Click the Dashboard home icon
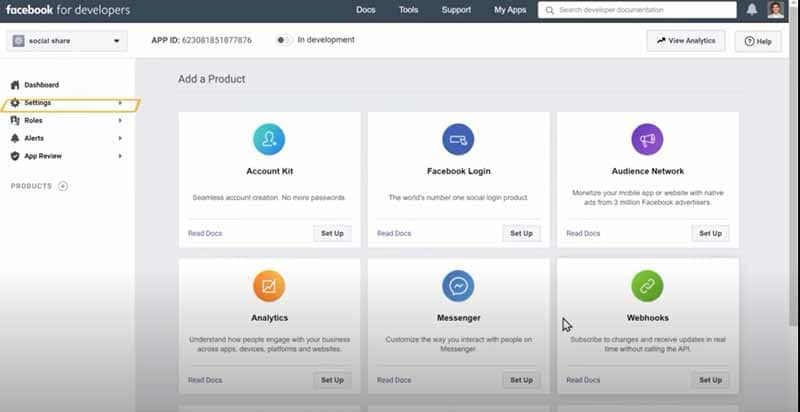Viewport: 800px width, 412px height. click(x=15, y=85)
